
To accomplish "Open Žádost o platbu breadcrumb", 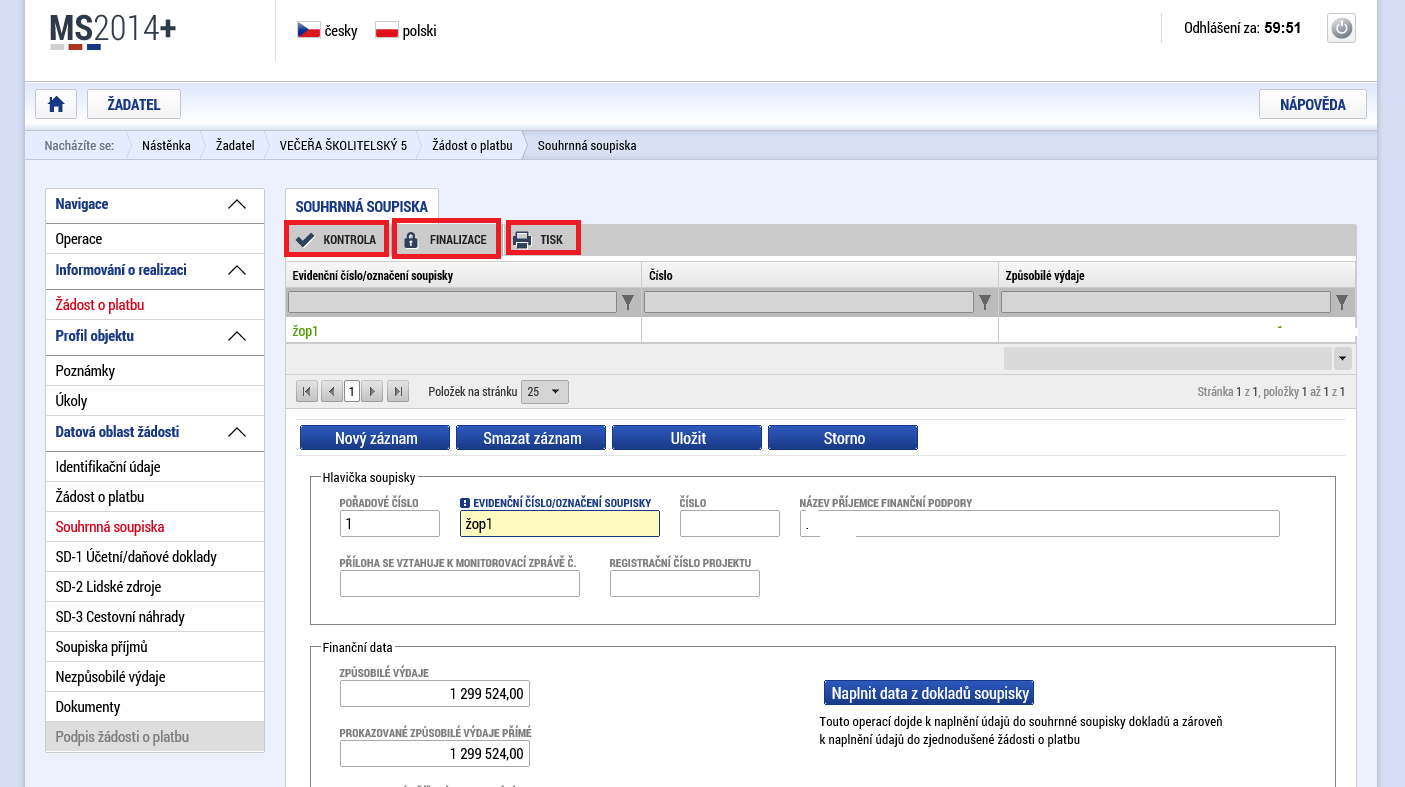I will click(472, 145).
